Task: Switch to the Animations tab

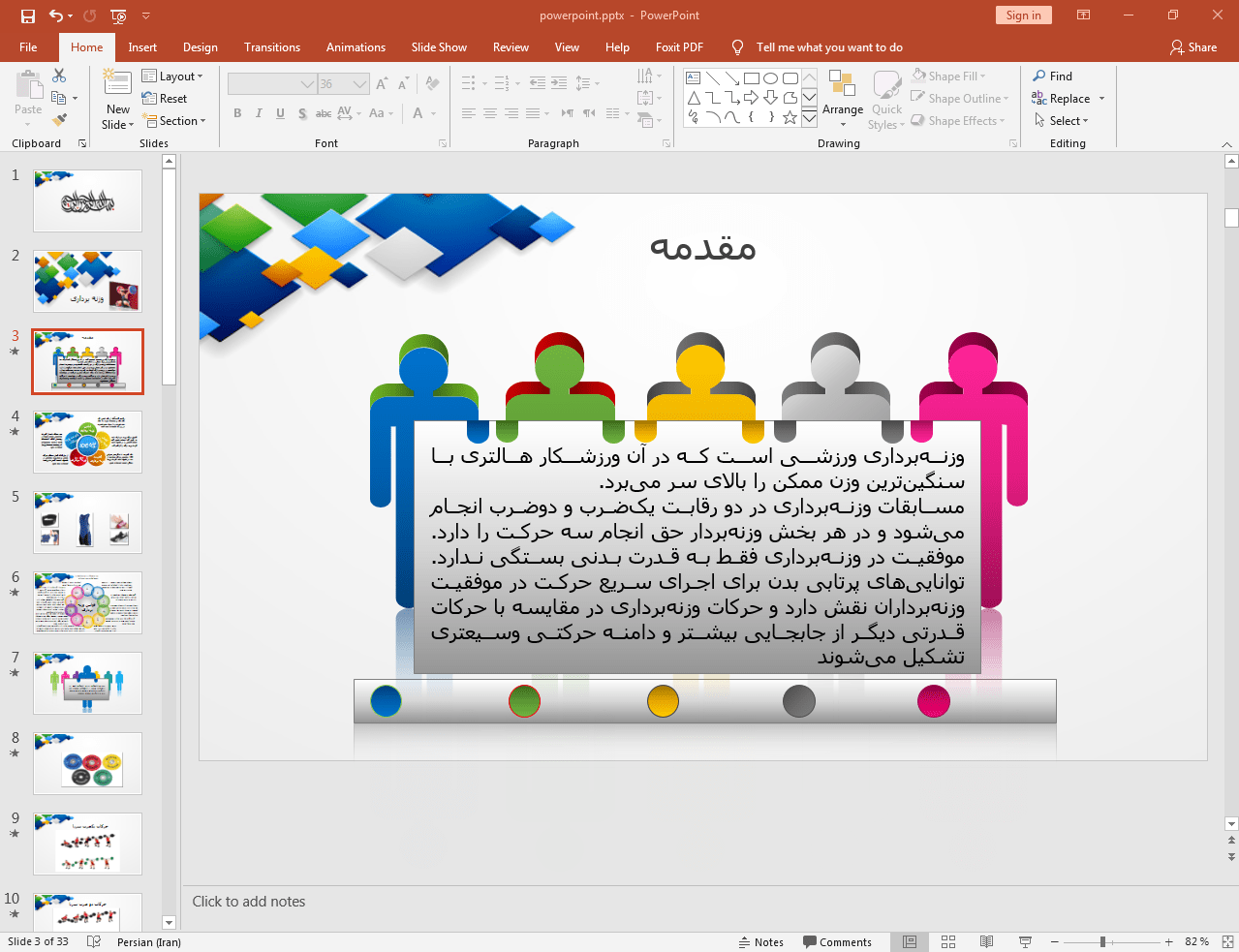Action: click(x=356, y=46)
